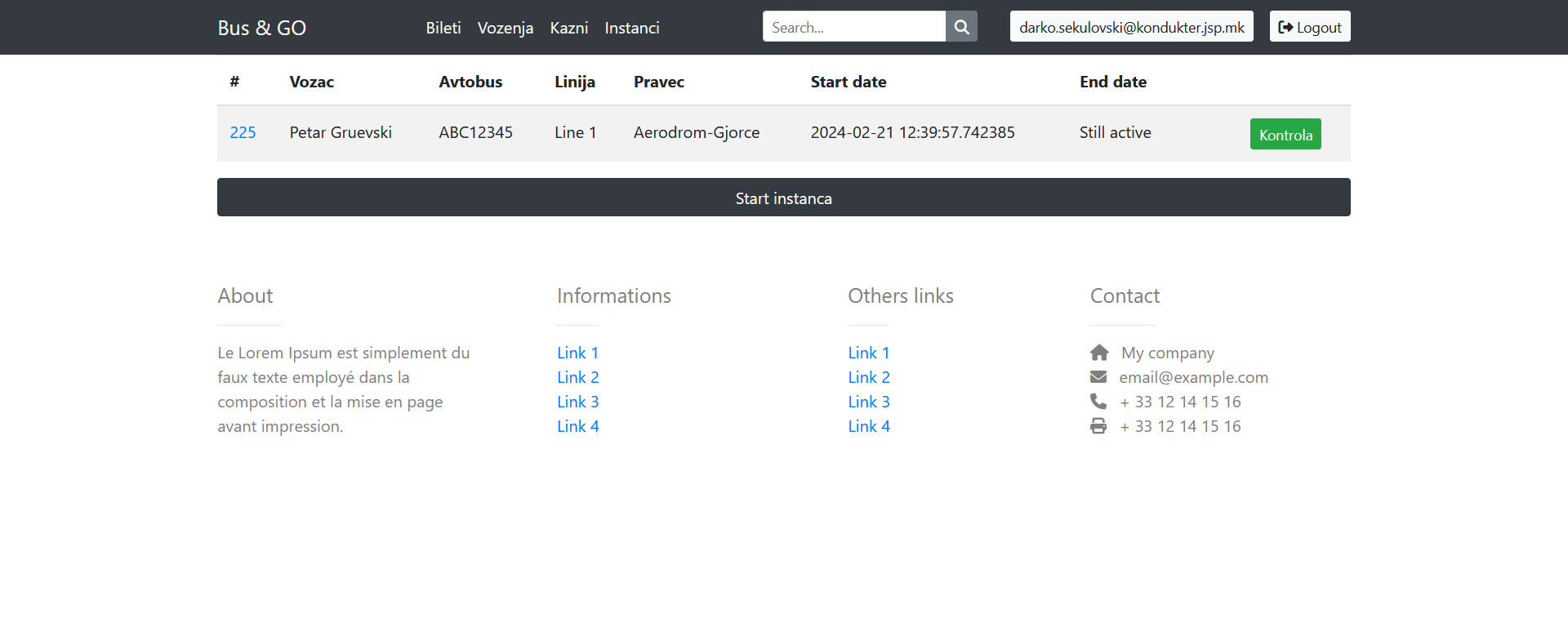Image resolution: width=1568 pixels, height=631 pixels.
Task: Open Link 1 under Informations
Action: [577, 353]
